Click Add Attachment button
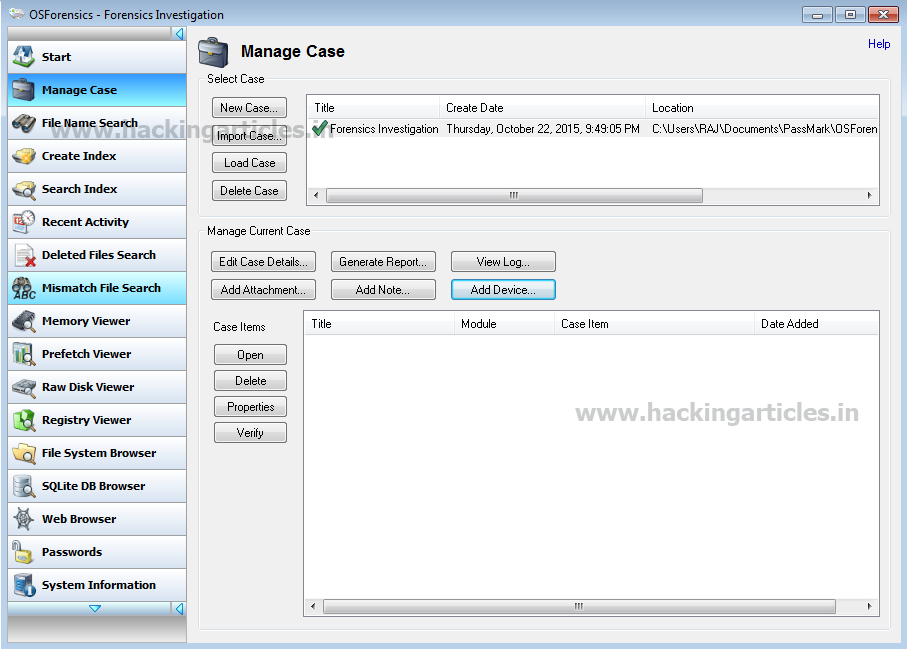Screen dimensions: 907x649 [x=263, y=290]
